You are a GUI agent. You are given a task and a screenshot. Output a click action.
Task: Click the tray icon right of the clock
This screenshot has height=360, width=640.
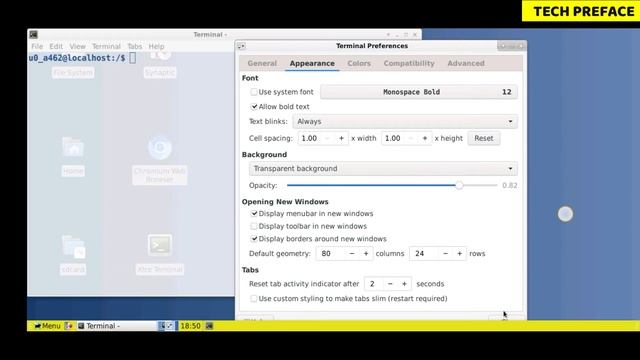click(x=209, y=326)
